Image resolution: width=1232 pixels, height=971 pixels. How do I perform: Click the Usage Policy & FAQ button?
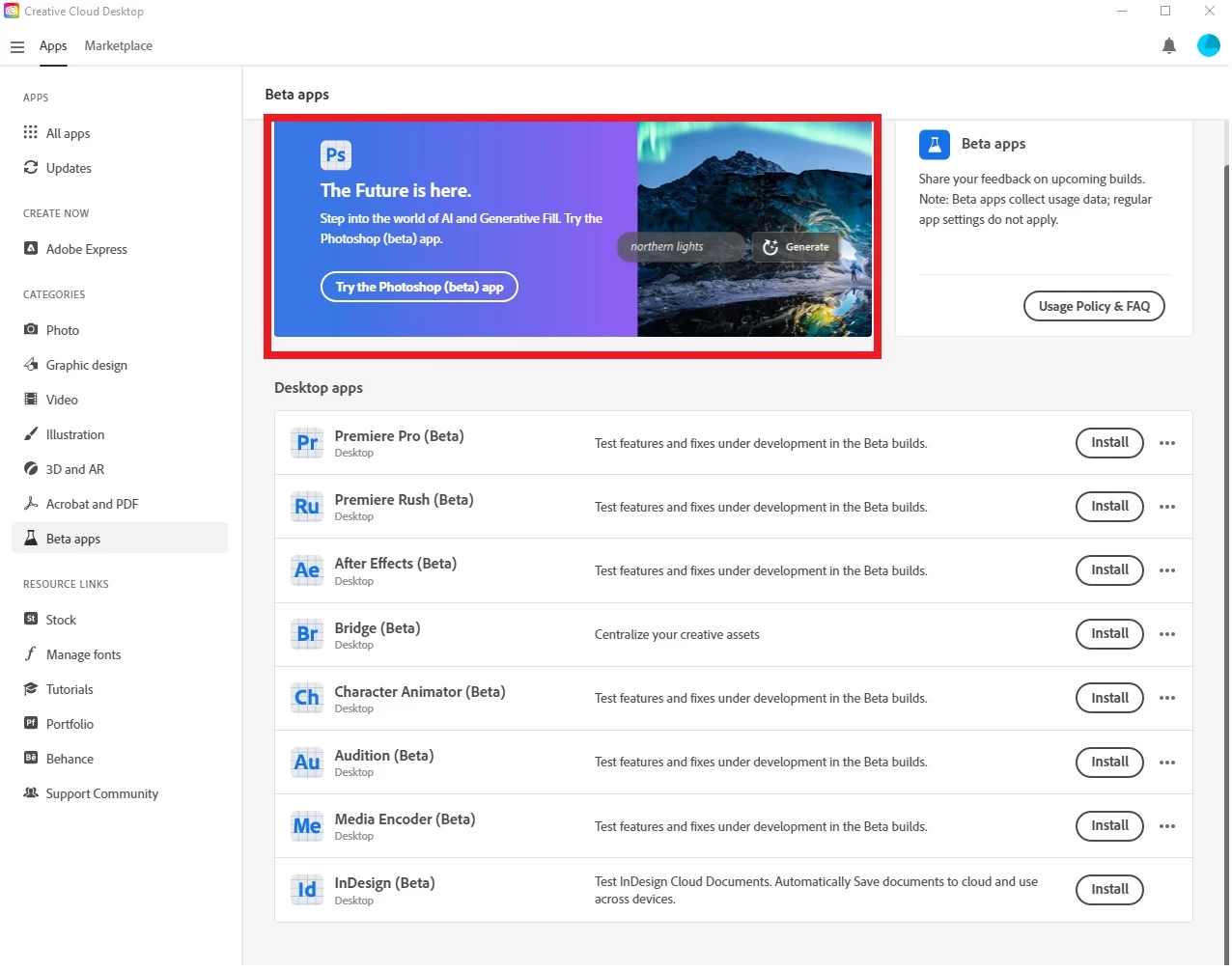coord(1094,306)
